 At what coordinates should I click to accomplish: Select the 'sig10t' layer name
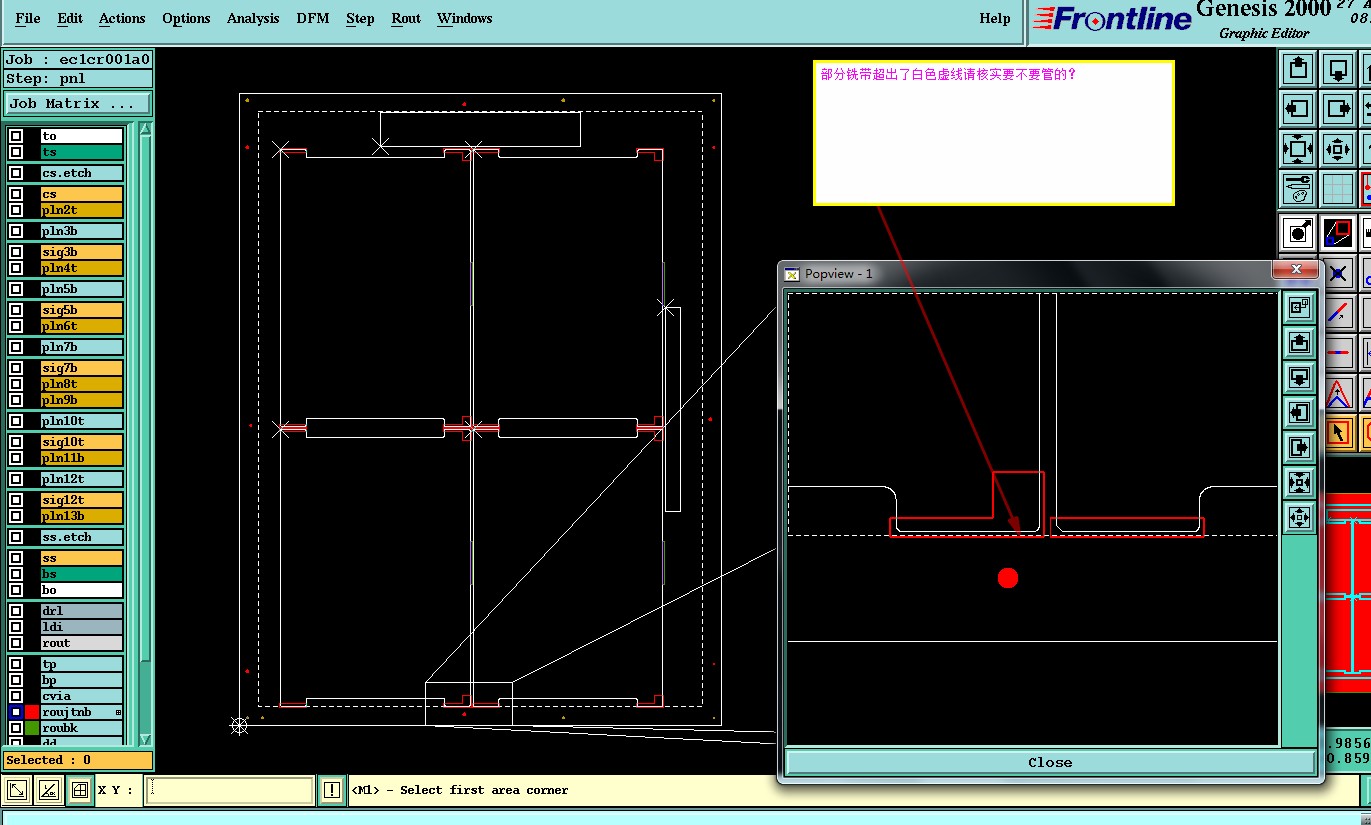[81, 442]
